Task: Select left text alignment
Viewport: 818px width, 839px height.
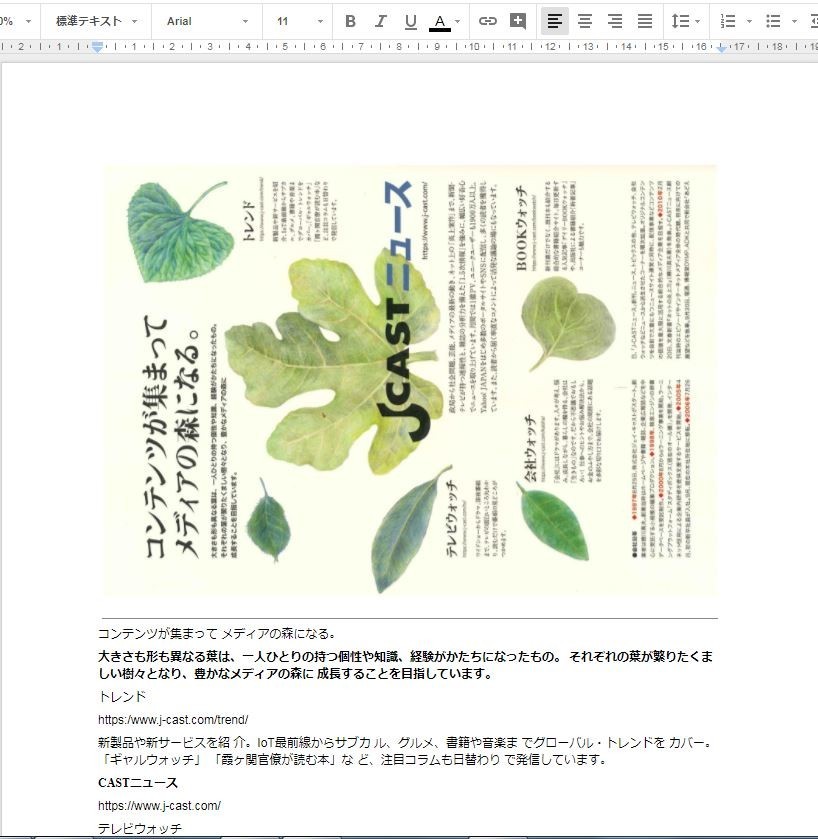Action: point(555,21)
